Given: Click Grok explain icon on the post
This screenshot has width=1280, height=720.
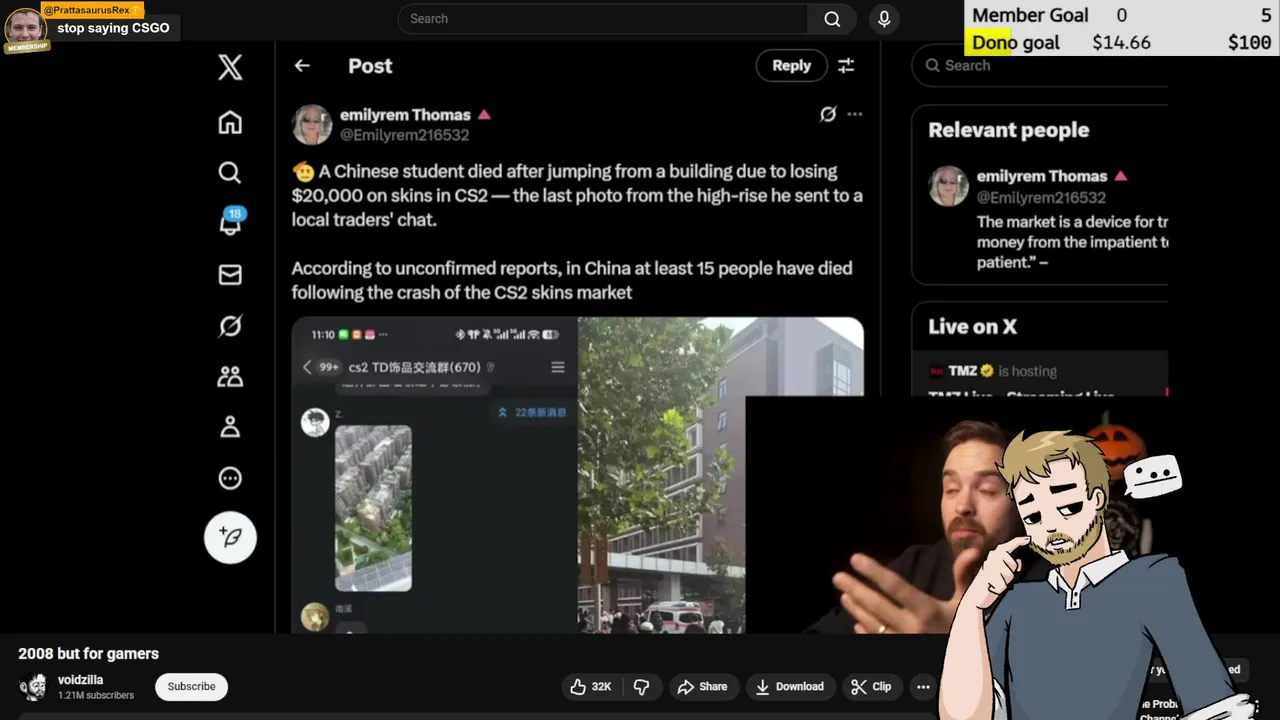Looking at the screenshot, I should [x=827, y=114].
